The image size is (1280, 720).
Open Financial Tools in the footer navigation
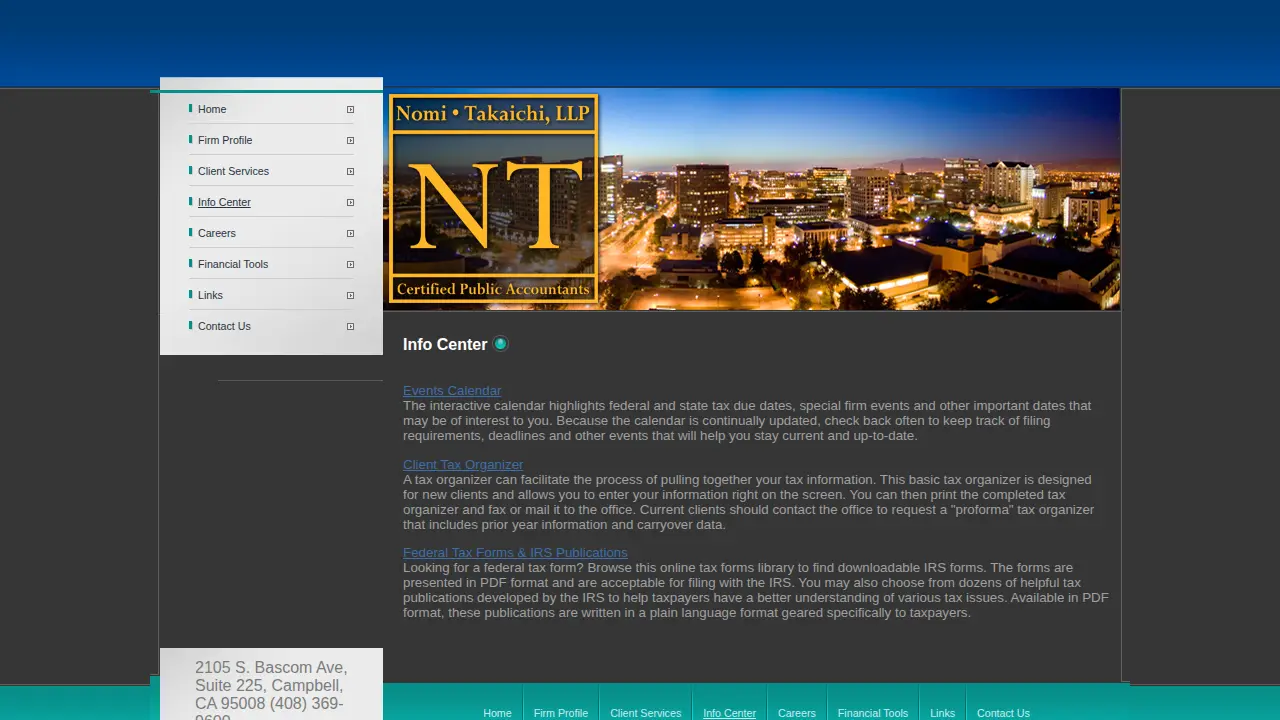pyautogui.click(x=873, y=713)
